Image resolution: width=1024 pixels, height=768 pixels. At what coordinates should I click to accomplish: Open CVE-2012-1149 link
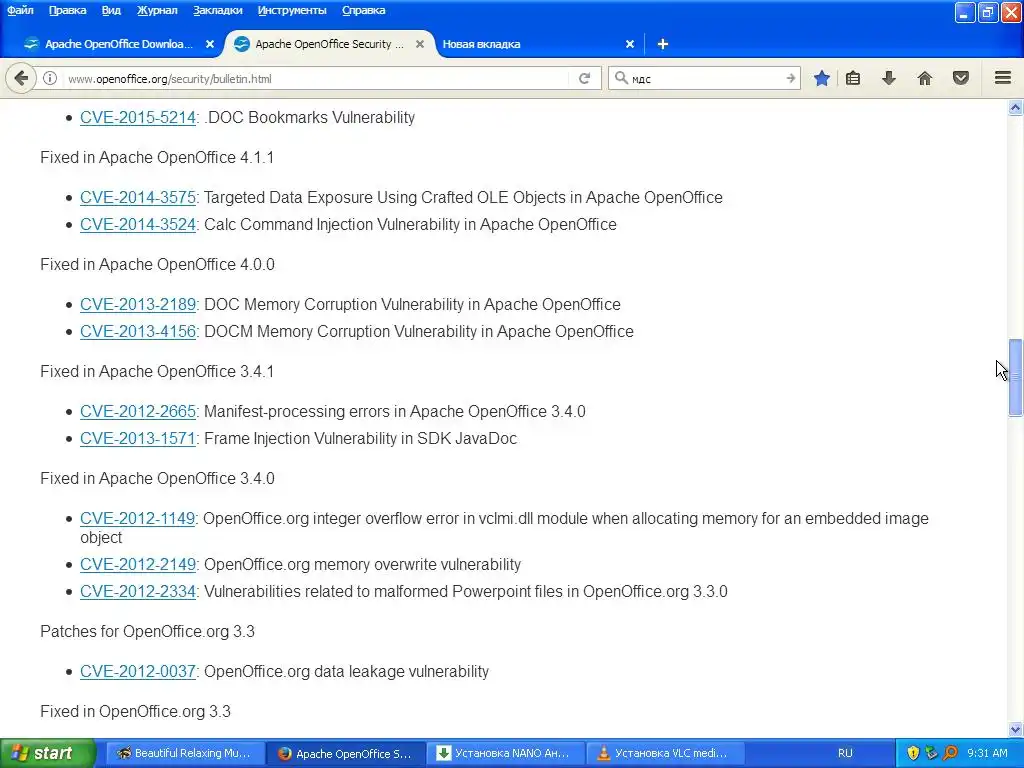pos(137,519)
